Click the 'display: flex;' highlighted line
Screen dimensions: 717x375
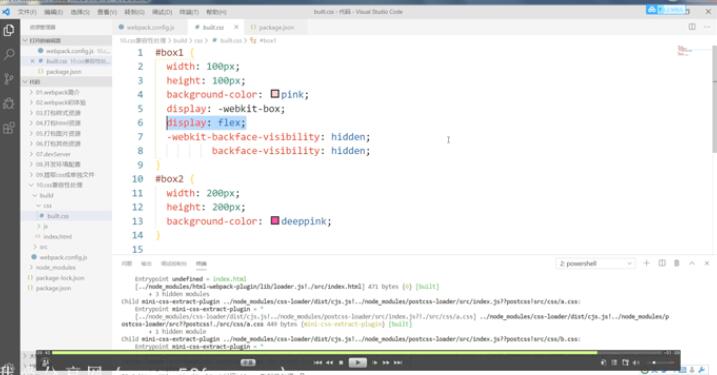click(206, 123)
